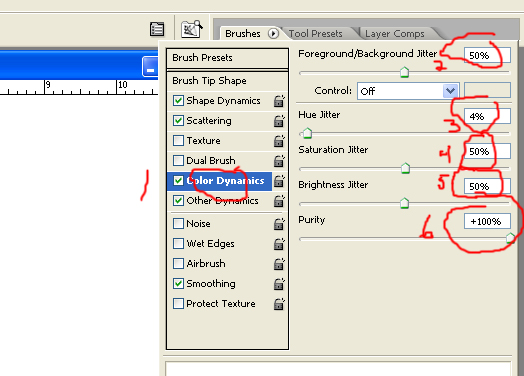The image size is (524, 376).
Task: Minimize the blue-titled document window
Action: pos(150,66)
